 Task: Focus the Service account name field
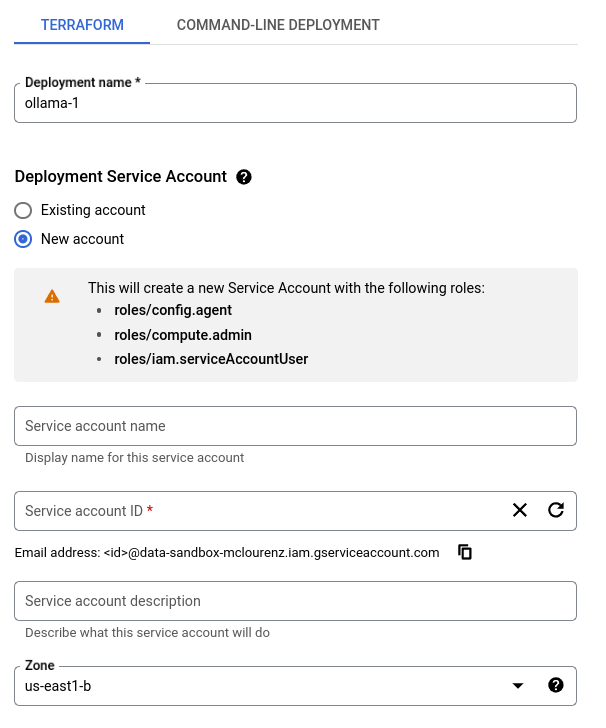click(295, 426)
